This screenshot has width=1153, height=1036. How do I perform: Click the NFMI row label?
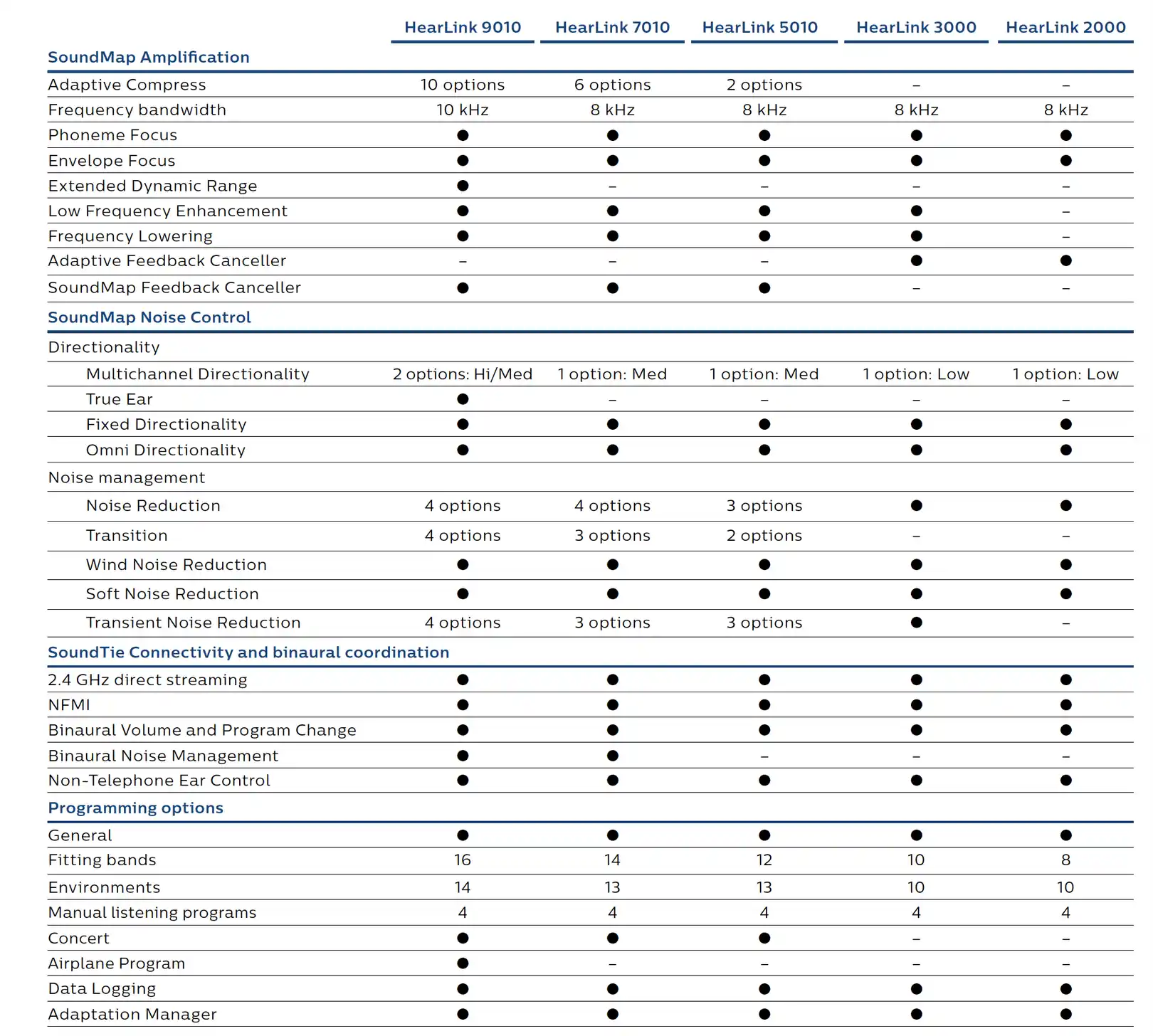point(69,705)
